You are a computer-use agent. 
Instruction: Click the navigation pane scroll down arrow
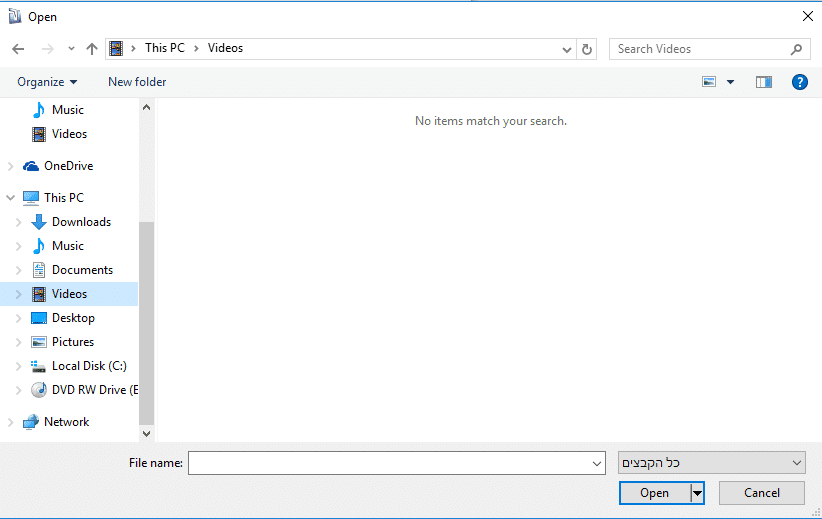[x=147, y=434]
